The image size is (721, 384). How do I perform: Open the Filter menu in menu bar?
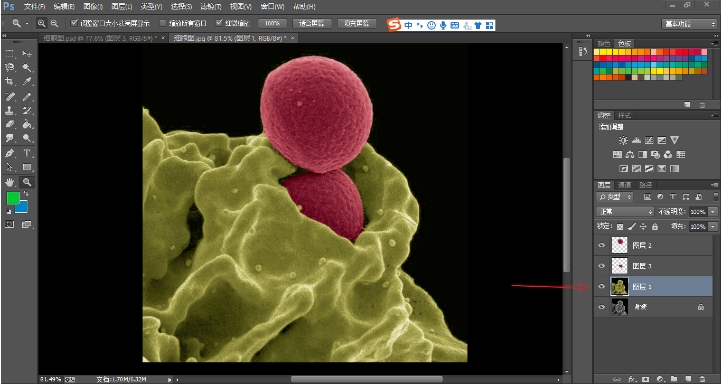211,7
